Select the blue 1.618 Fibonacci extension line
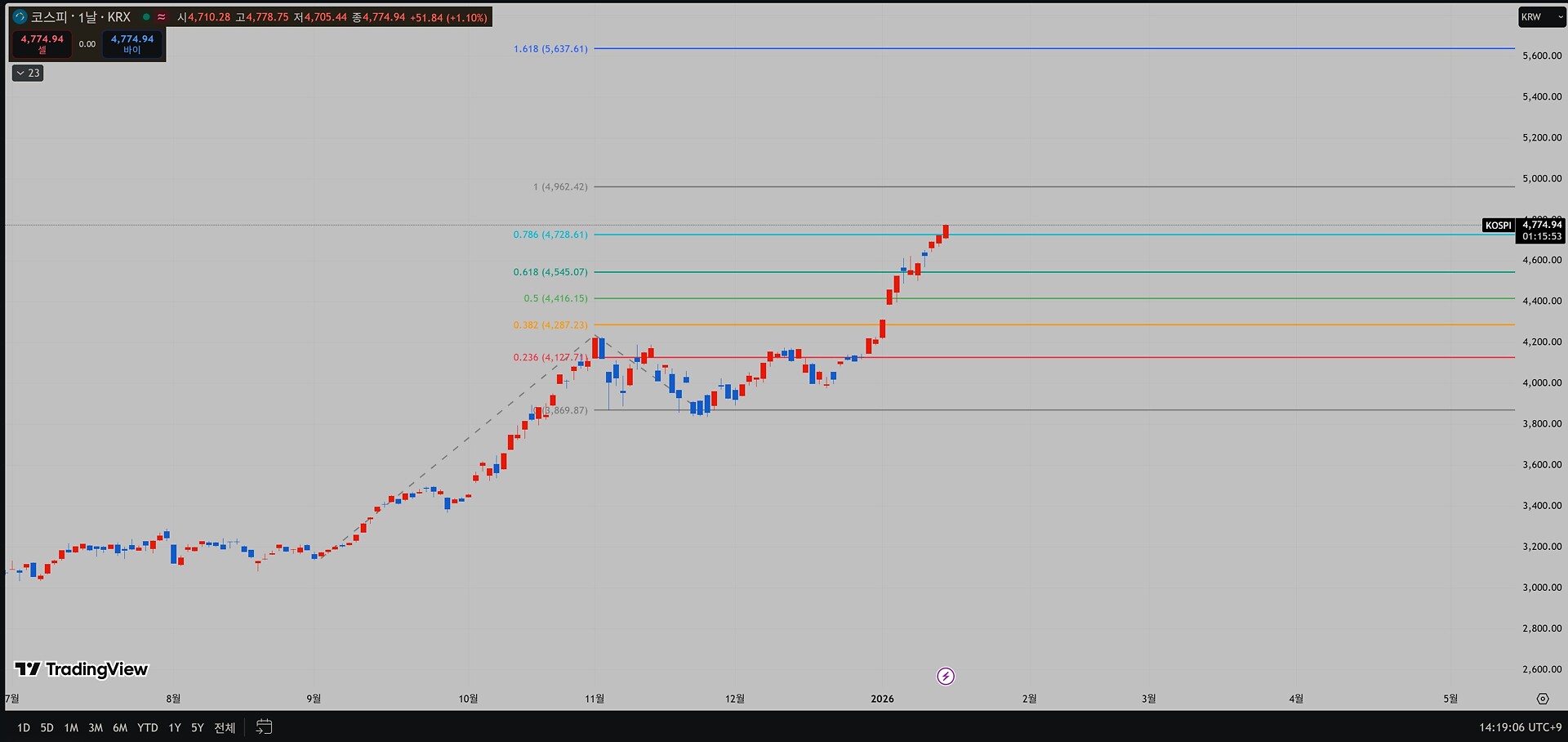1568x742 pixels. 1053,48
